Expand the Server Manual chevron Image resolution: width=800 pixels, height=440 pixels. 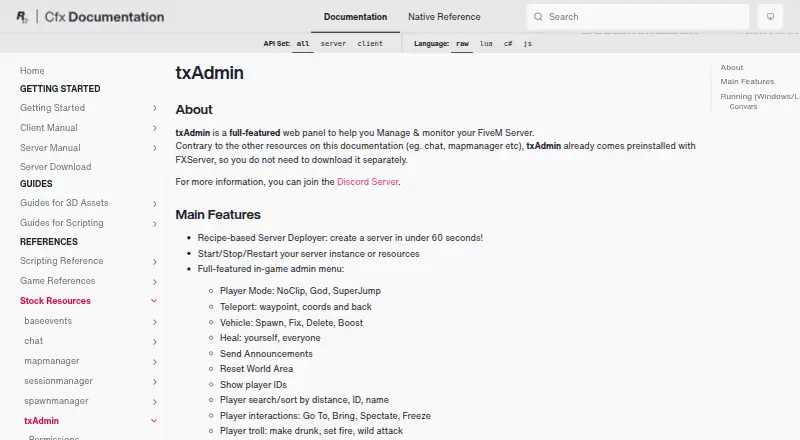point(154,148)
